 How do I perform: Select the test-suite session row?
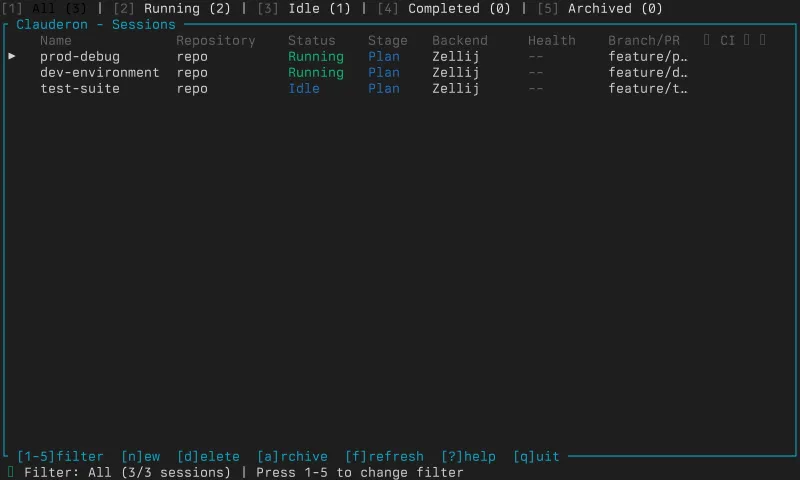(x=80, y=89)
